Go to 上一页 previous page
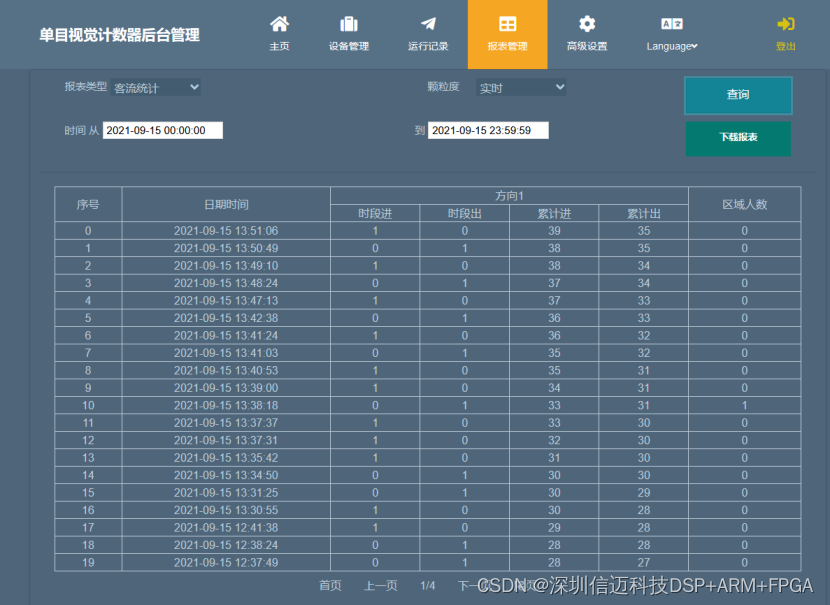This screenshot has height=605, width=830. tap(380, 585)
